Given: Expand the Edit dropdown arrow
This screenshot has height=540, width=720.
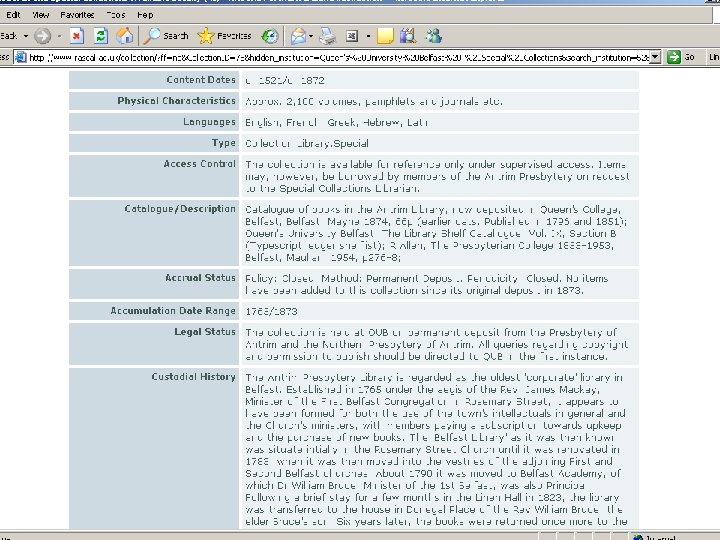Looking at the screenshot, I should [368, 35].
